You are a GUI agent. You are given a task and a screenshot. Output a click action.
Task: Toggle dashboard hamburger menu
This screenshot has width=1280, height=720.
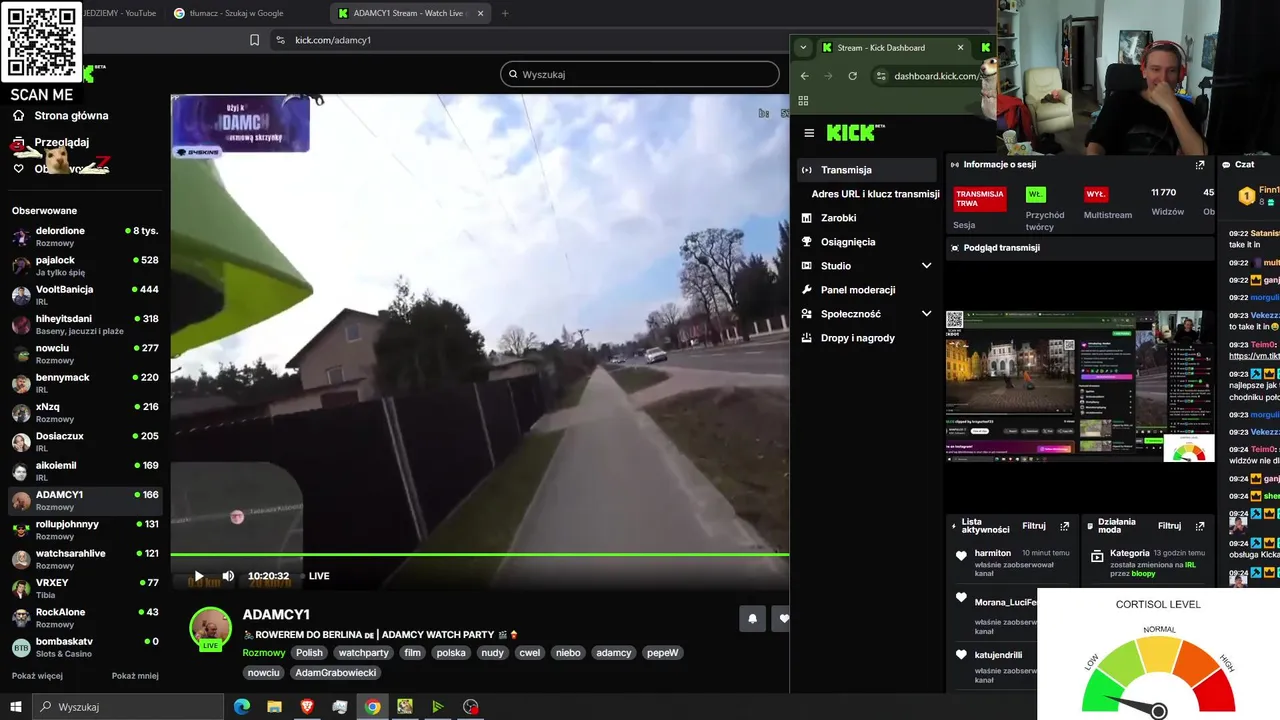(x=809, y=133)
